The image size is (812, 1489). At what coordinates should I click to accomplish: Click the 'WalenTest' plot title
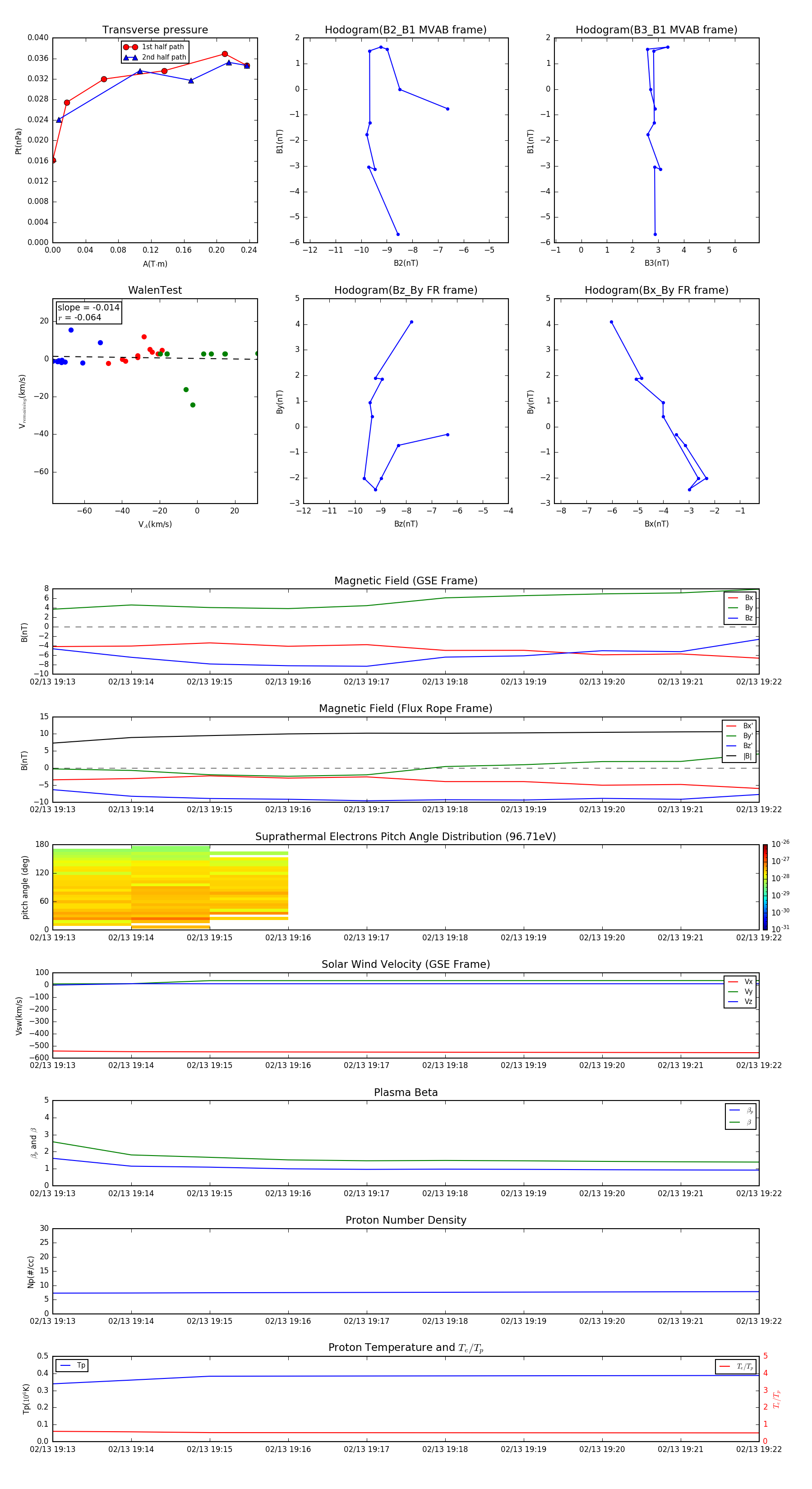pyautogui.click(x=155, y=290)
